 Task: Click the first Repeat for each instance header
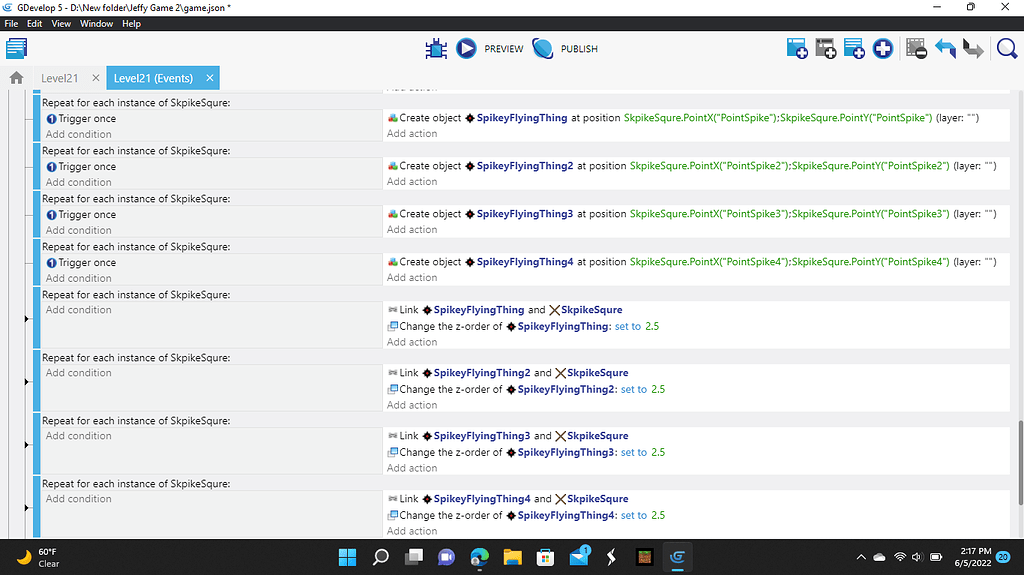click(136, 103)
